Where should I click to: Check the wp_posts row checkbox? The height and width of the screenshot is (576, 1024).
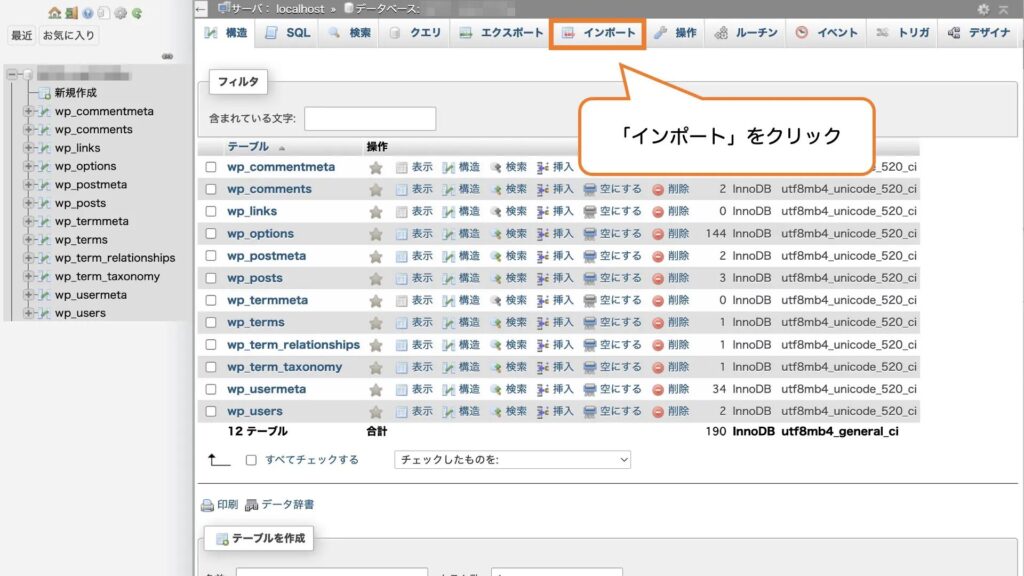211,278
